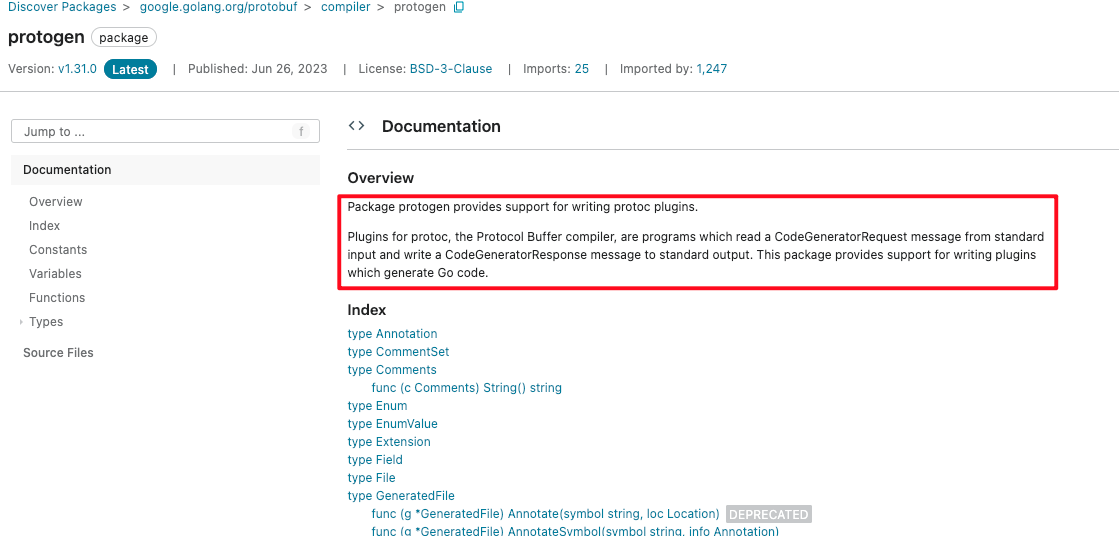Screen dimensions: 1119x536
Task: Select Overview in the sidebar
Action: pos(56,202)
